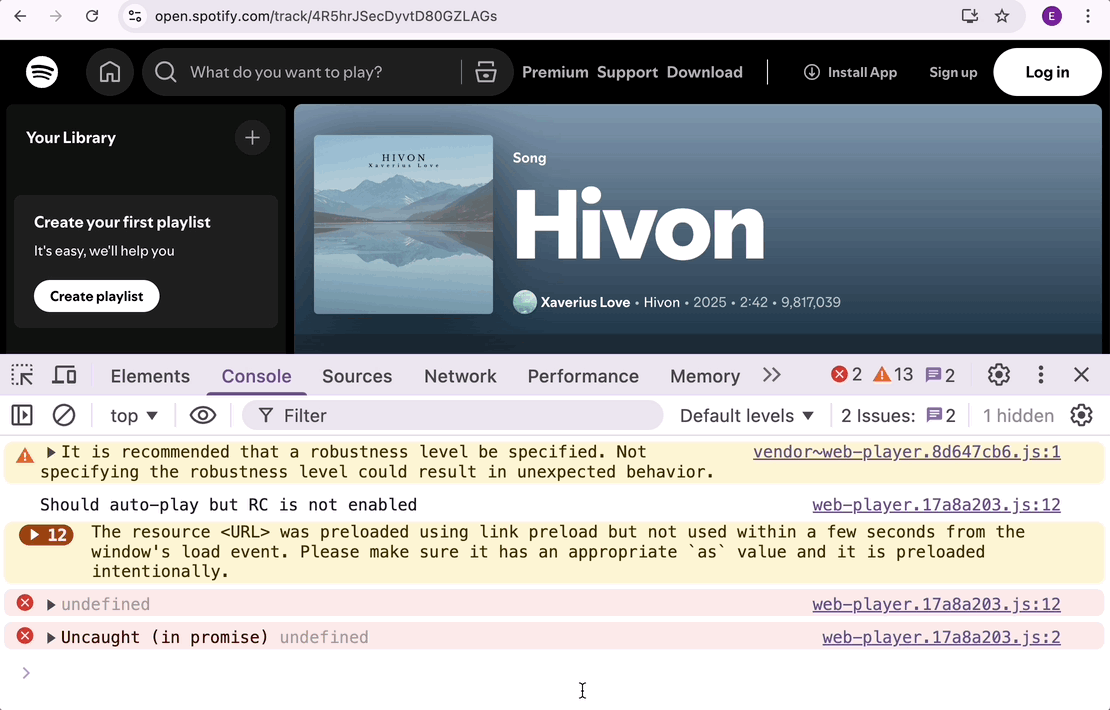
Task: Toggle the console sidebar icon
Action: [22, 416]
